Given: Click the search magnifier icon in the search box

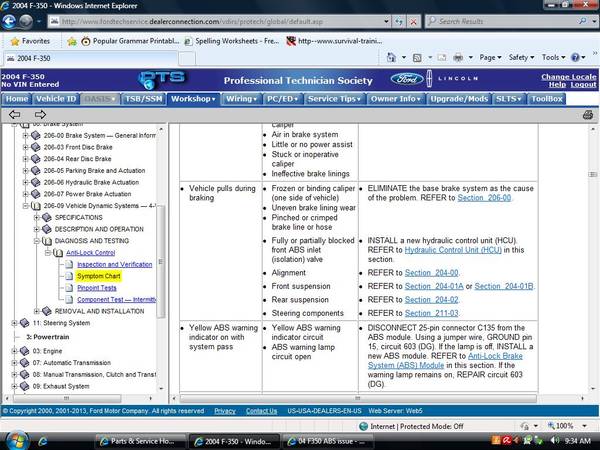Looking at the screenshot, I should pos(582,21).
